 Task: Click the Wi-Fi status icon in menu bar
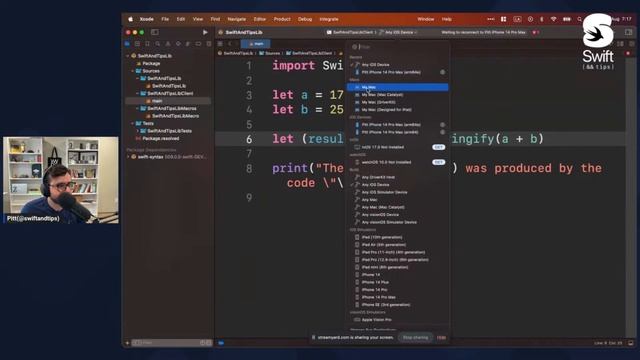tap(553, 19)
